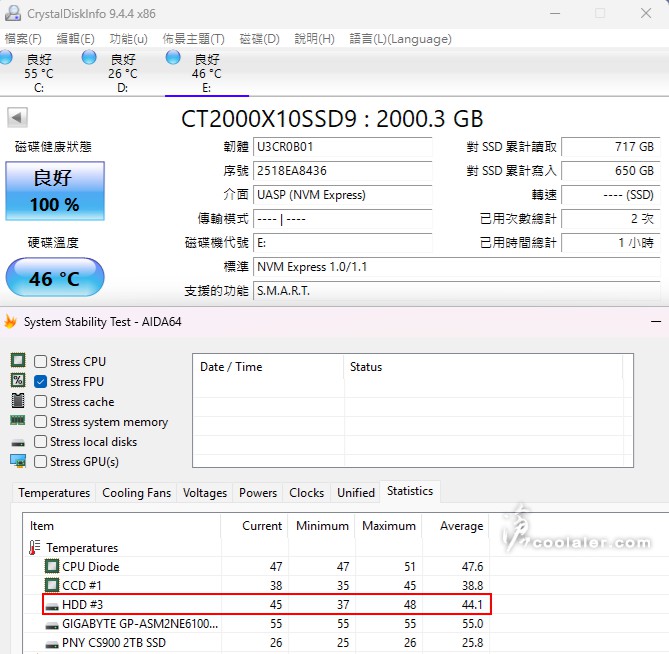Click the 46 °C disk temperature button
The width and height of the screenshot is (669, 654).
[55, 277]
